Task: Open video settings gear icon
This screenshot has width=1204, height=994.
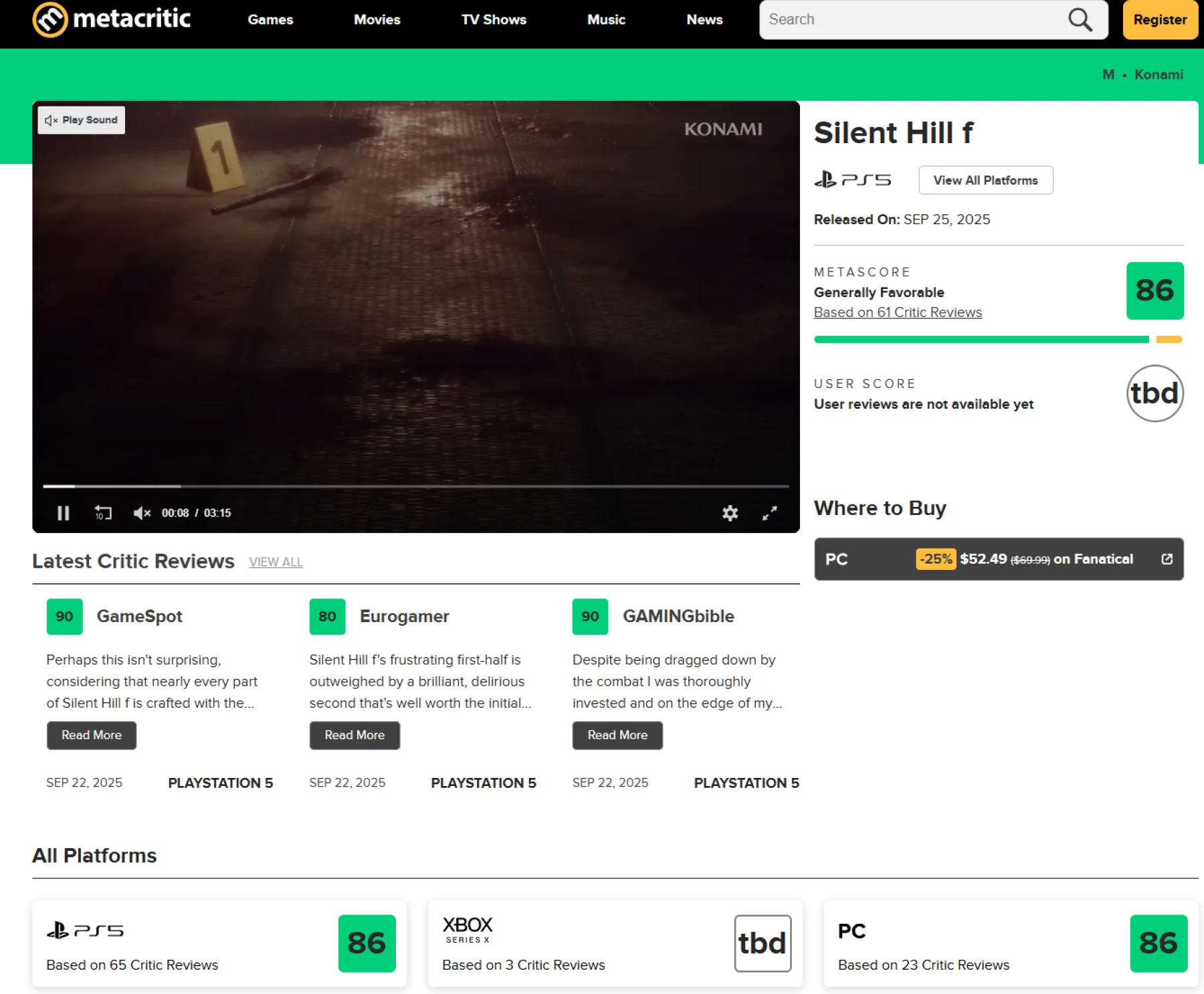Action: tap(730, 513)
